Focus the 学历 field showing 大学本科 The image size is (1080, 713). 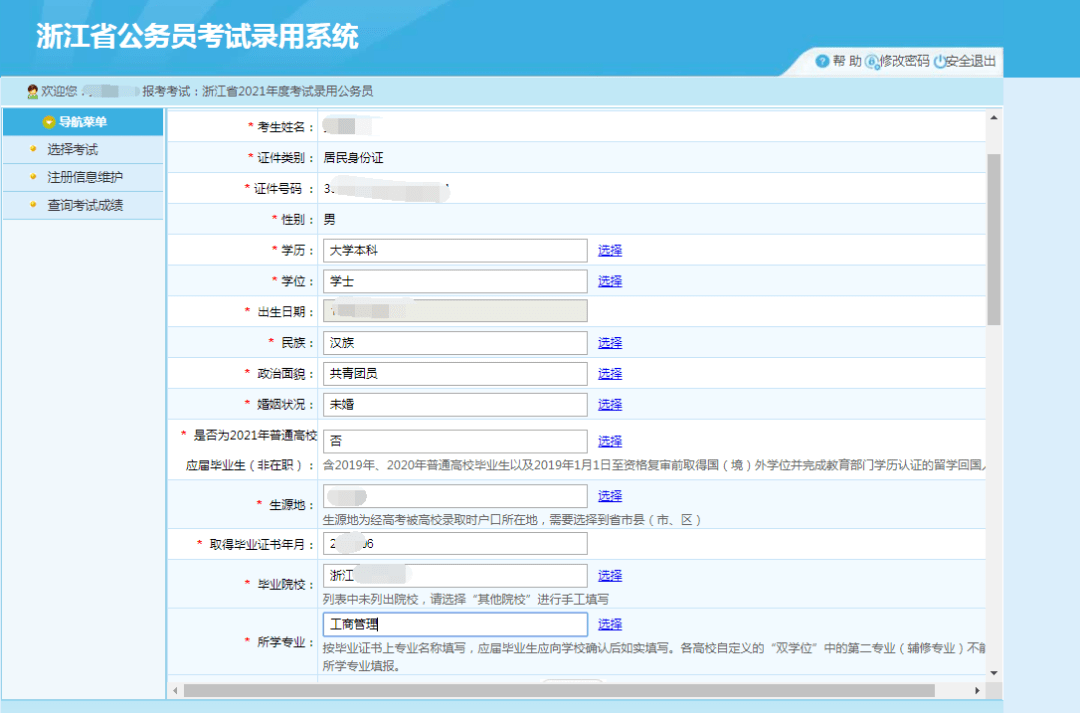455,250
